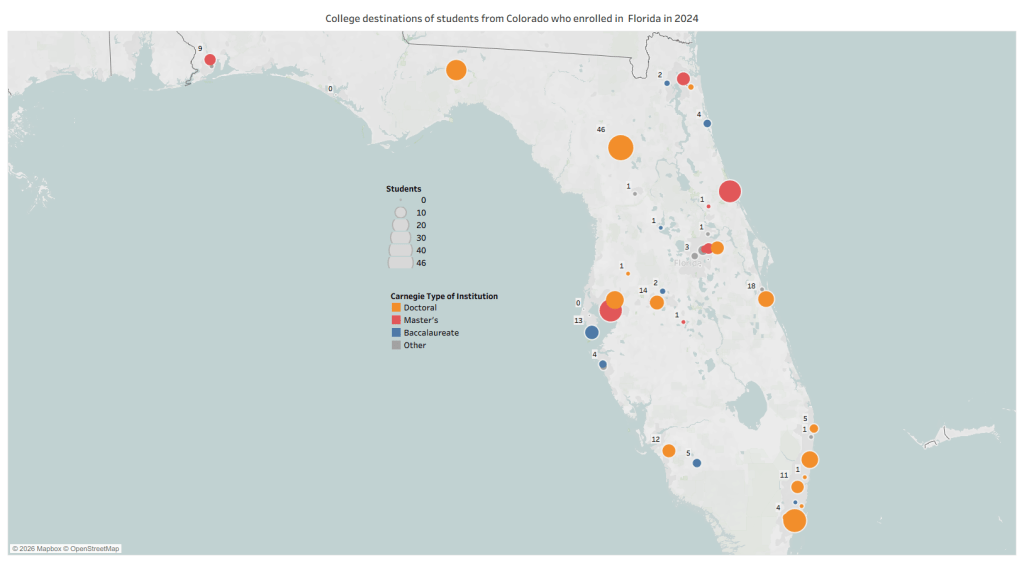Select the large orange circle labeled 46
The width and height of the screenshot is (1024, 563).
click(620, 147)
